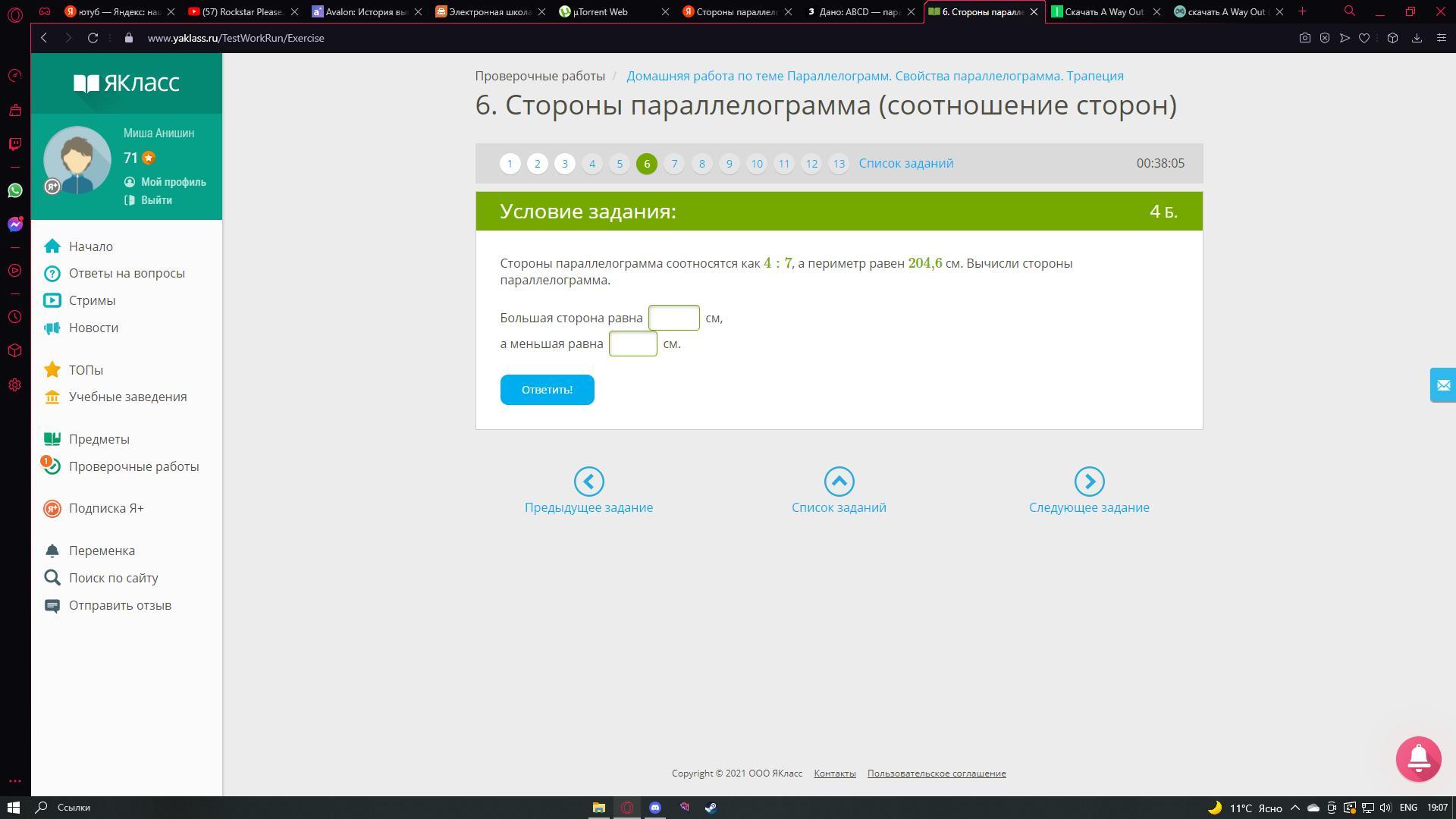Open Opera easy setup menu
Viewport: 1456px width, 819px height.
tap(1441, 38)
